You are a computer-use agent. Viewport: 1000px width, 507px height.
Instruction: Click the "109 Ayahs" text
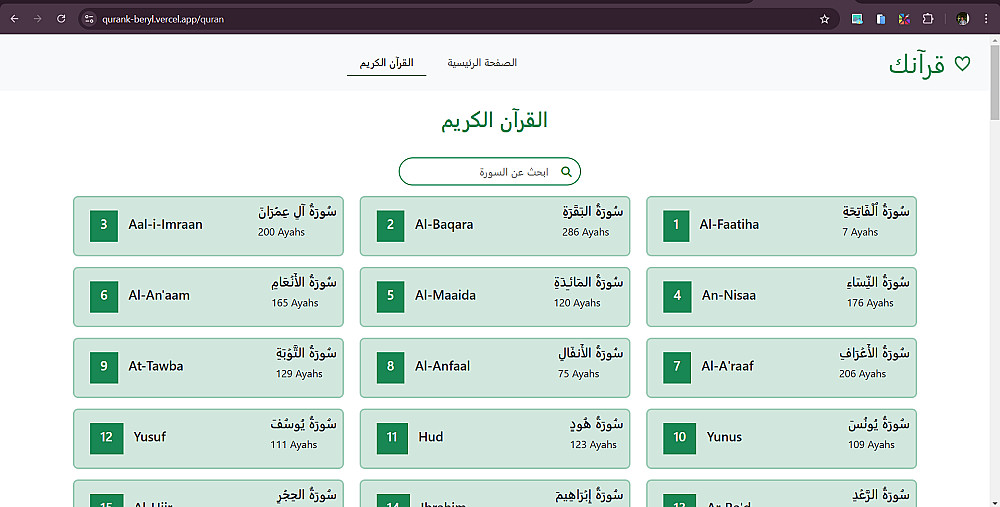[x=871, y=445]
